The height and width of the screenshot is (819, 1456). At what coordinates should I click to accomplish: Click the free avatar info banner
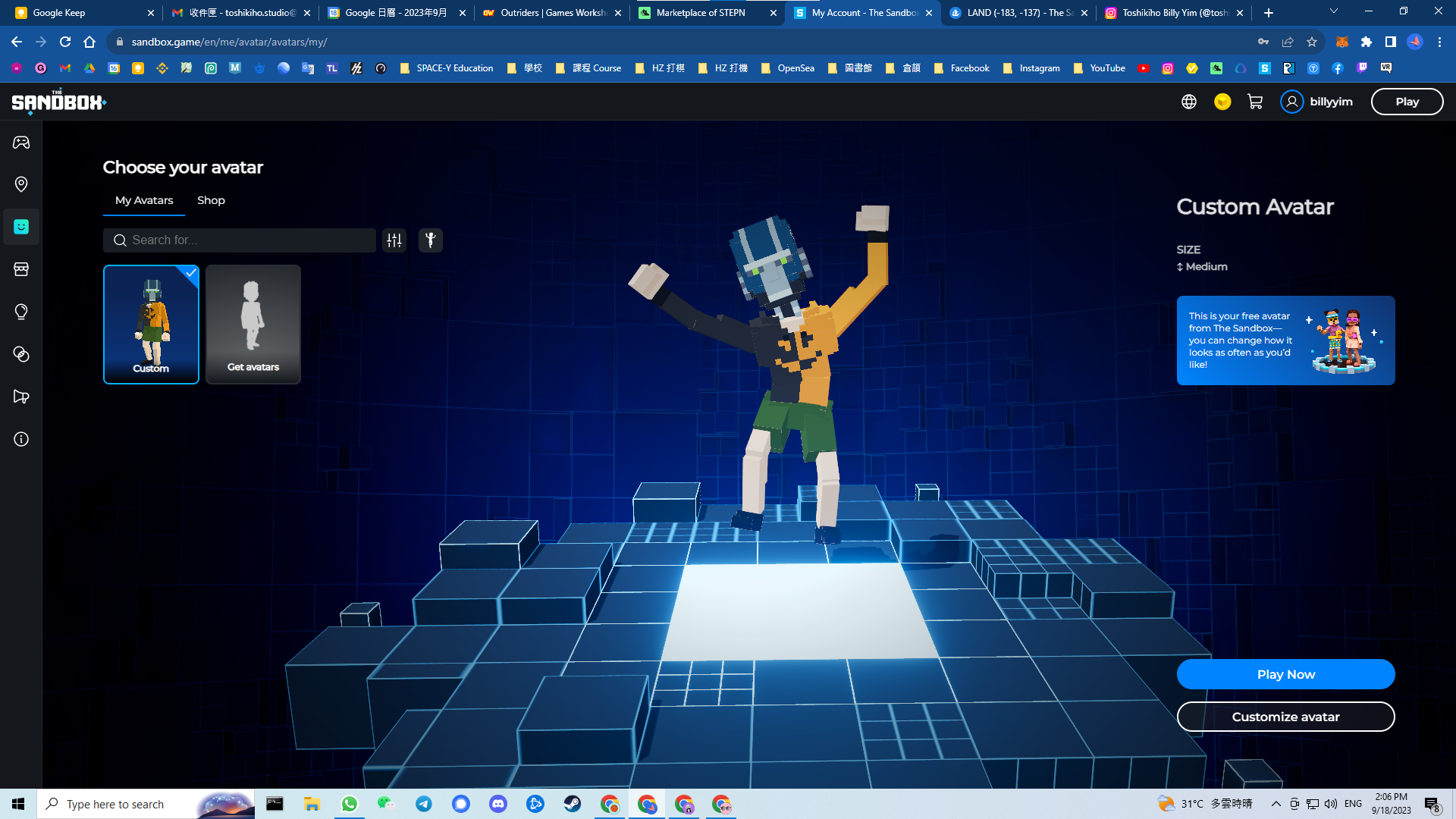coord(1285,340)
